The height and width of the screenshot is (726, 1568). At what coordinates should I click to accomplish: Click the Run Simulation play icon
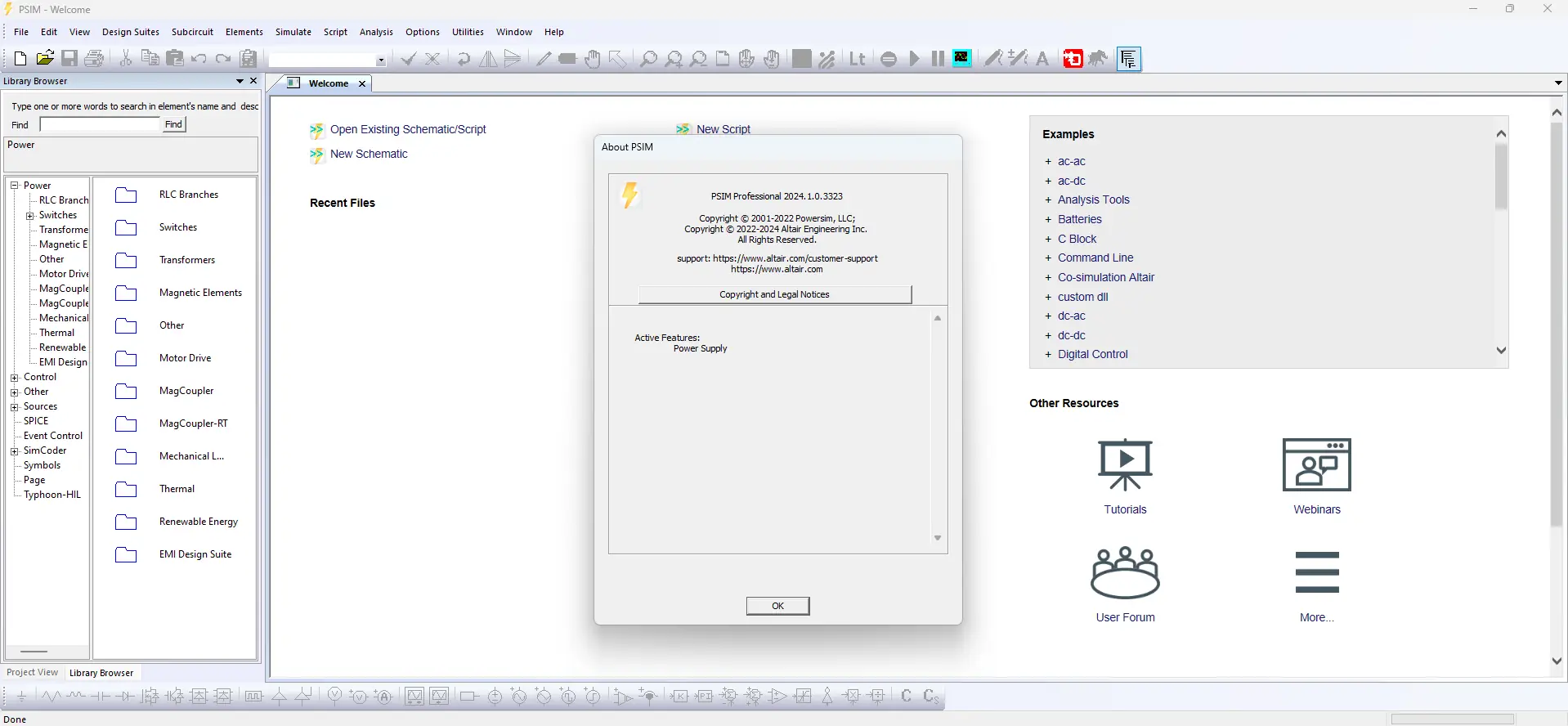[x=914, y=59]
